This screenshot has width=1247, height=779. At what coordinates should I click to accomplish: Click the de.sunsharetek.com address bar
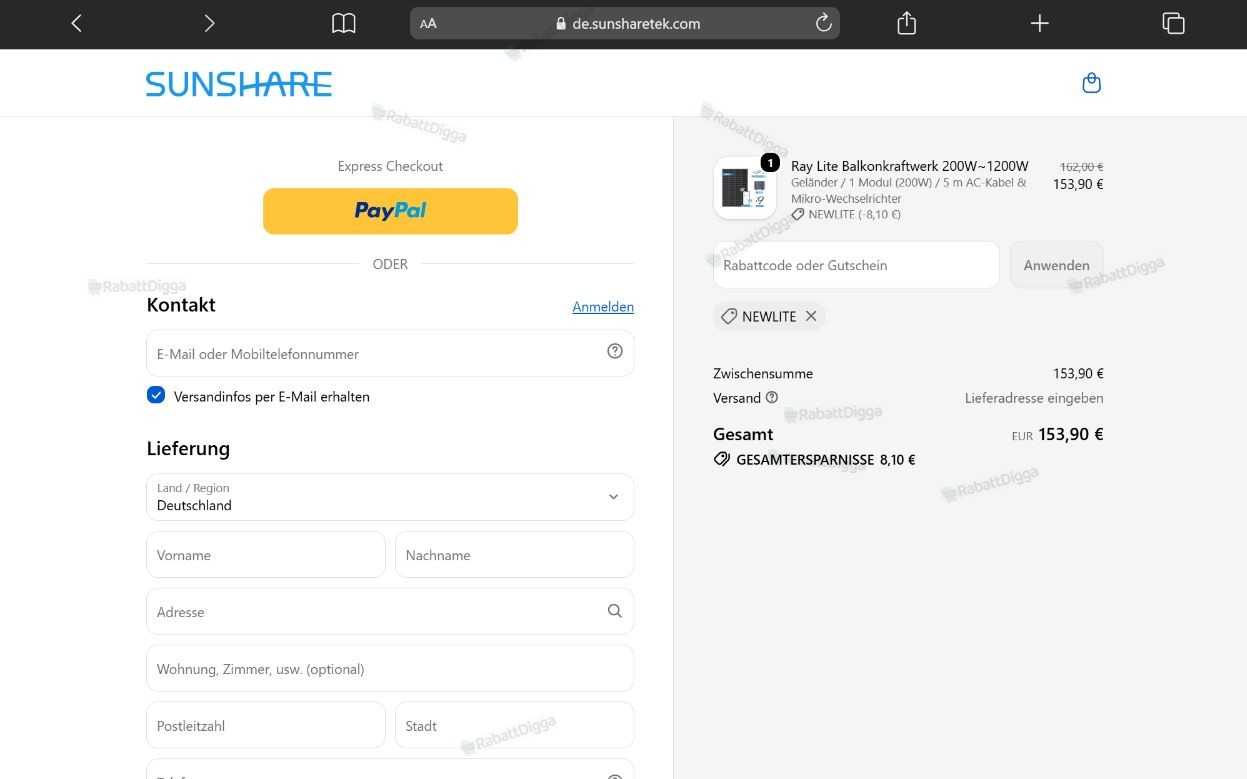coord(625,23)
